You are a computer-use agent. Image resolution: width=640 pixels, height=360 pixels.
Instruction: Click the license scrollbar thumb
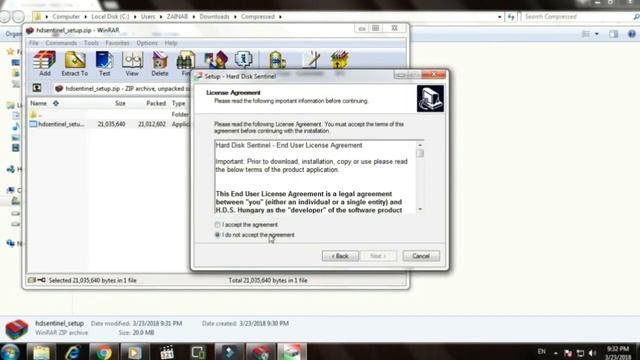pos(420,153)
